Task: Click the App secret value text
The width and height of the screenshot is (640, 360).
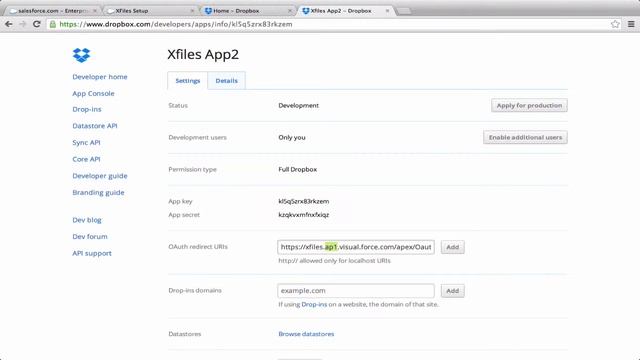Action: (304, 215)
